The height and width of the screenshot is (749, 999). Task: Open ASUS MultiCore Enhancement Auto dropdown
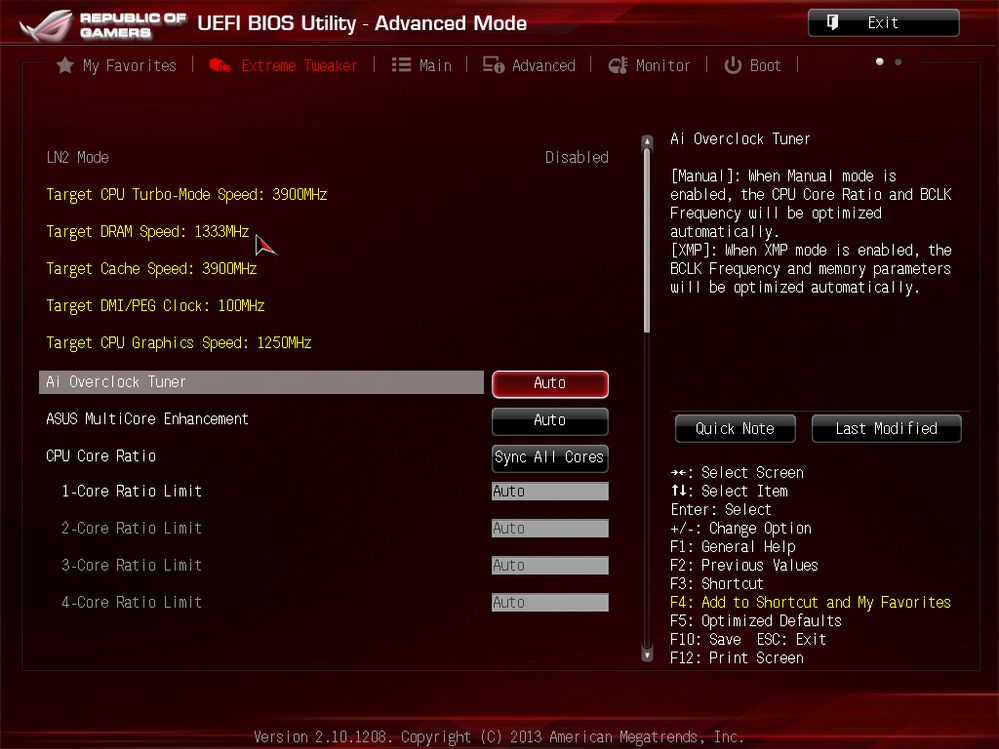[x=549, y=420]
